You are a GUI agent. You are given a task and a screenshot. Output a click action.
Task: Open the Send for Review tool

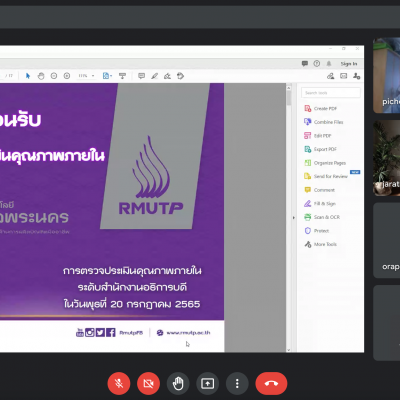(326, 176)
